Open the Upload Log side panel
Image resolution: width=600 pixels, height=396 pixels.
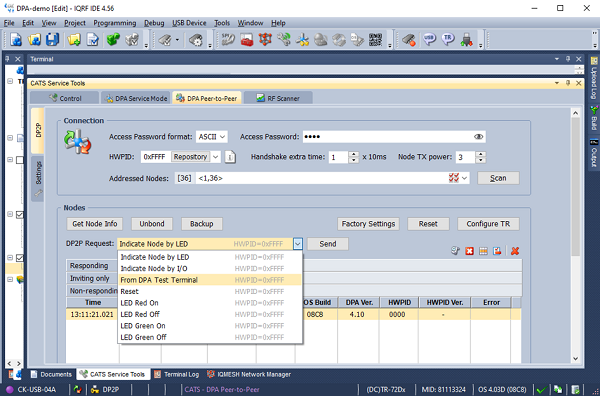pos(594,79)
